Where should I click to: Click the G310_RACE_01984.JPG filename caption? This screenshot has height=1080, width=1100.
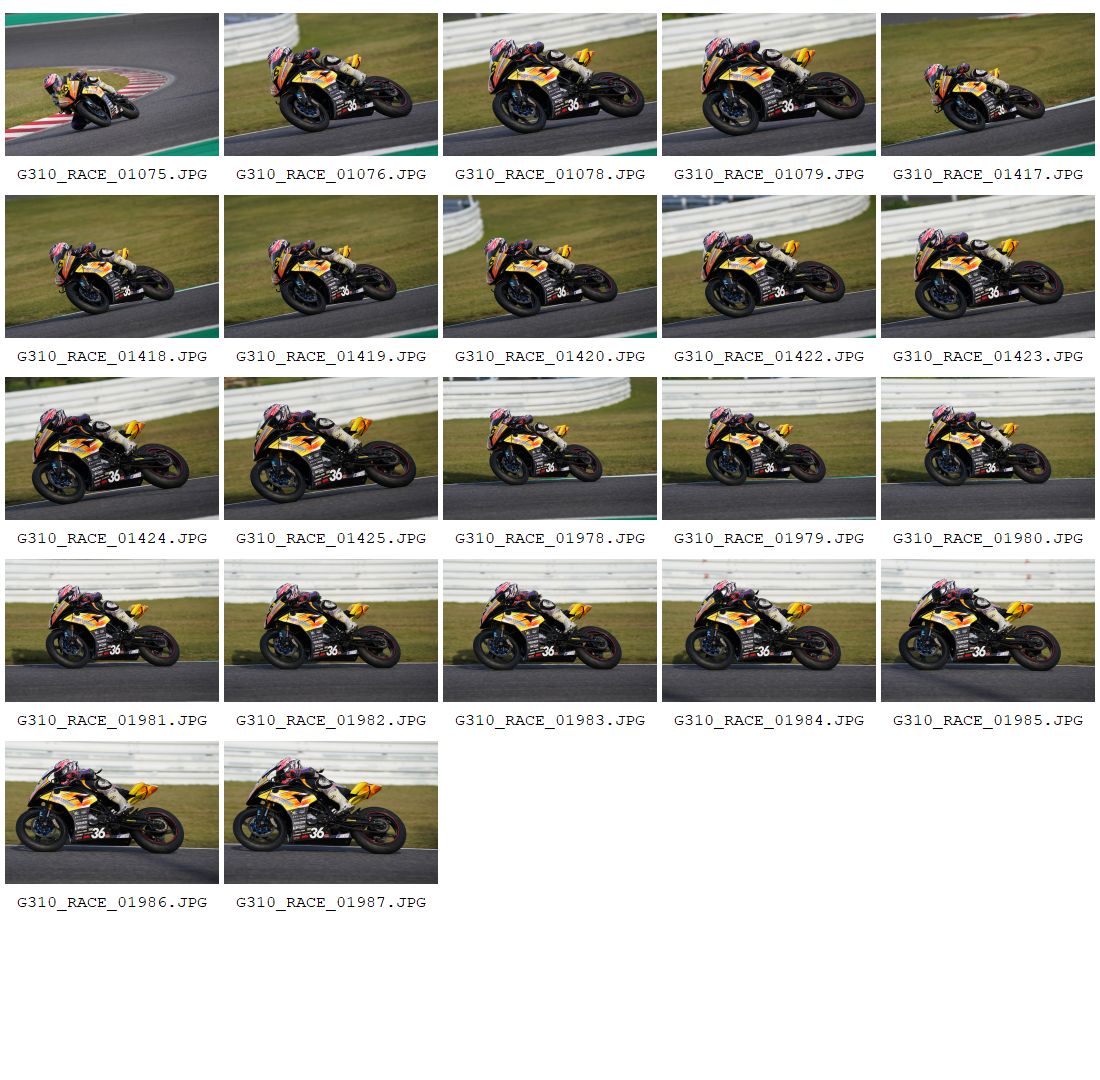(769, 720)
